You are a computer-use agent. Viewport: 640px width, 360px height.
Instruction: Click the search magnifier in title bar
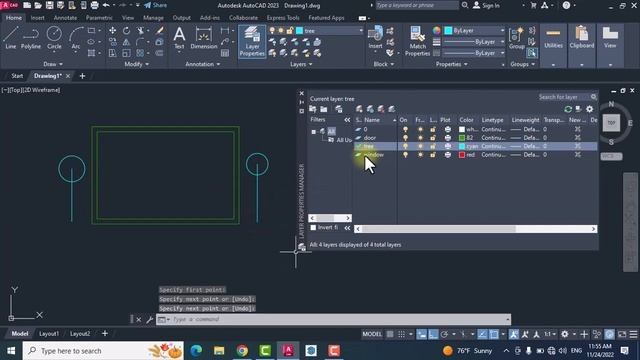click(x=464, y=5)
